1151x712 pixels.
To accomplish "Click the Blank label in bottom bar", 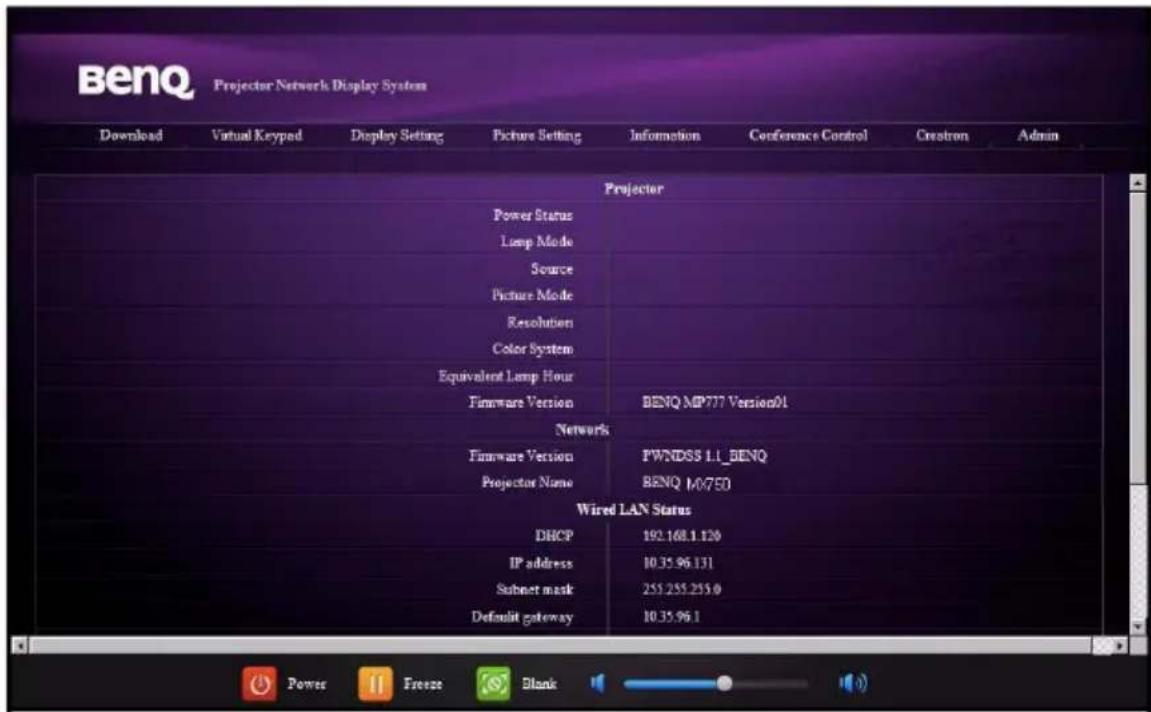I will click(539, 684).
